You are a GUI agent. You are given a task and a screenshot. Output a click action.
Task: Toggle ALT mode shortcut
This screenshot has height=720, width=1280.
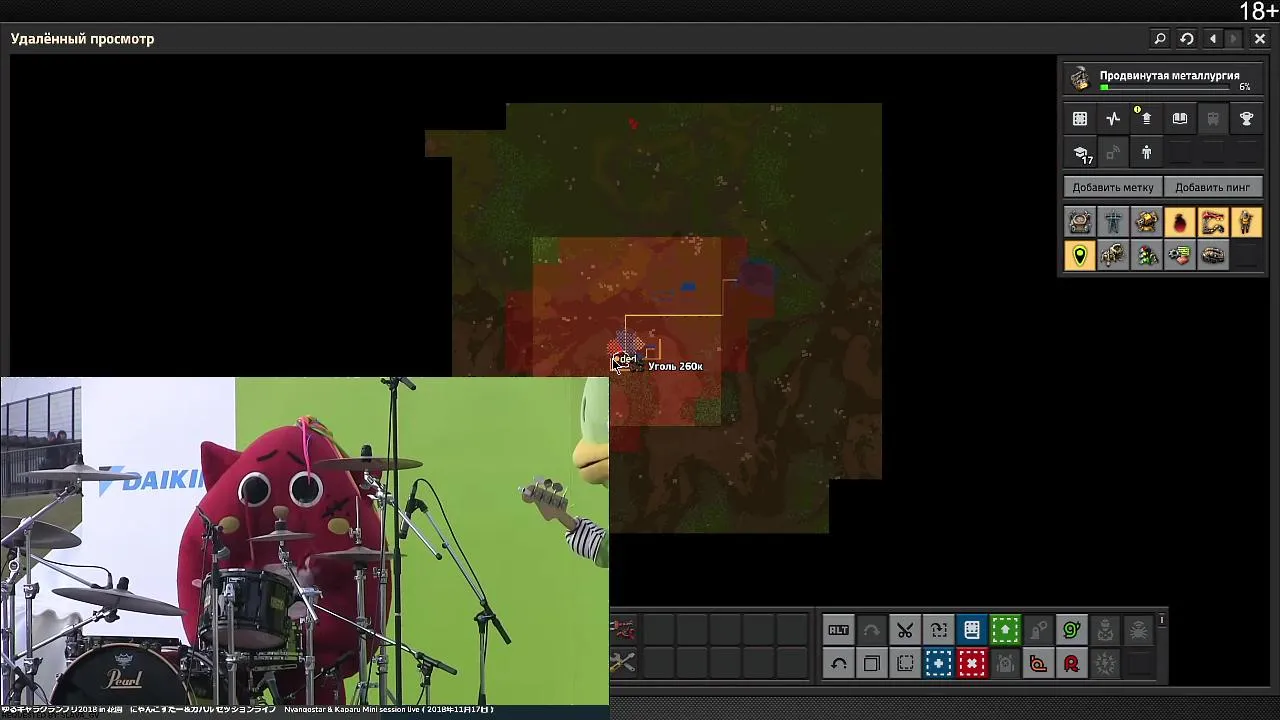pos(838,630)
